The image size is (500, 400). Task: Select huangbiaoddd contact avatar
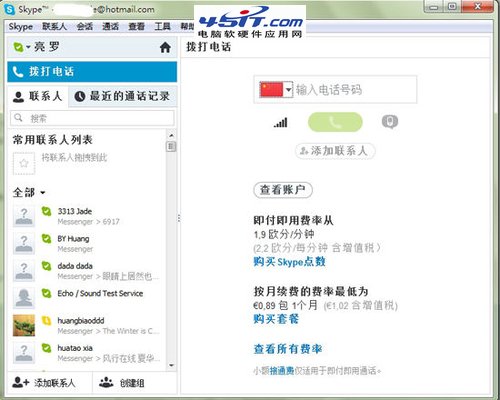pos(24,325)
